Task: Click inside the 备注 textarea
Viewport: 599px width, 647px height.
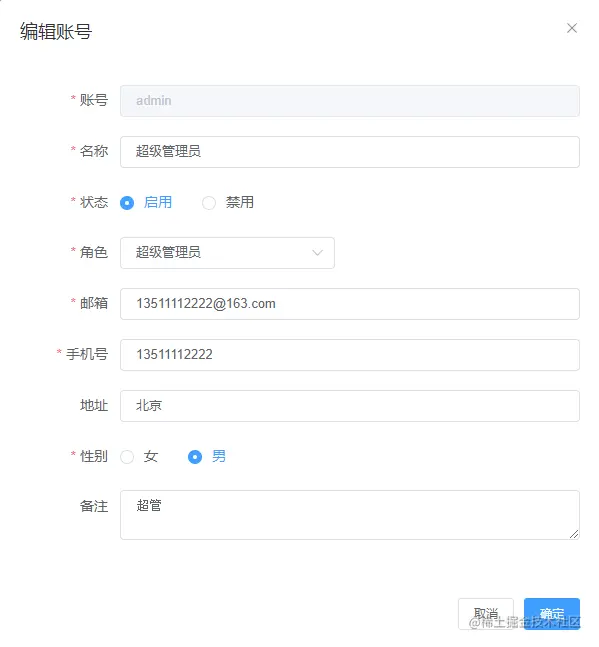Action: tap(350, 515)
